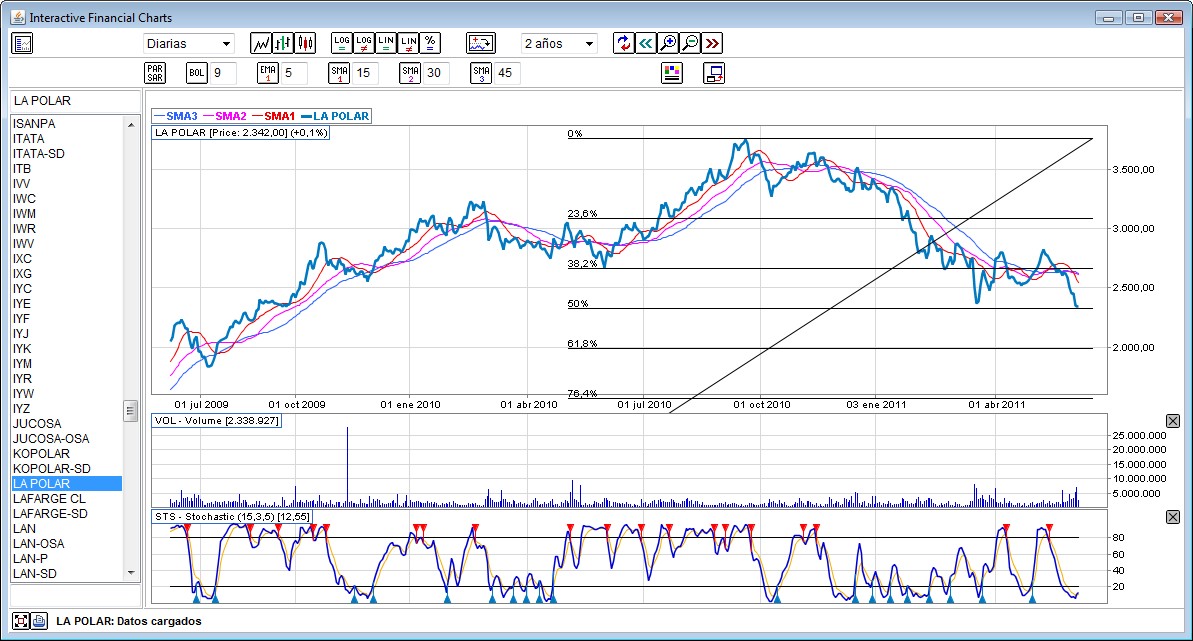This screenshot has width=1193, height=641.
Task: Toggle the EMA 1 indicator
Action: (x=267, y=73)
